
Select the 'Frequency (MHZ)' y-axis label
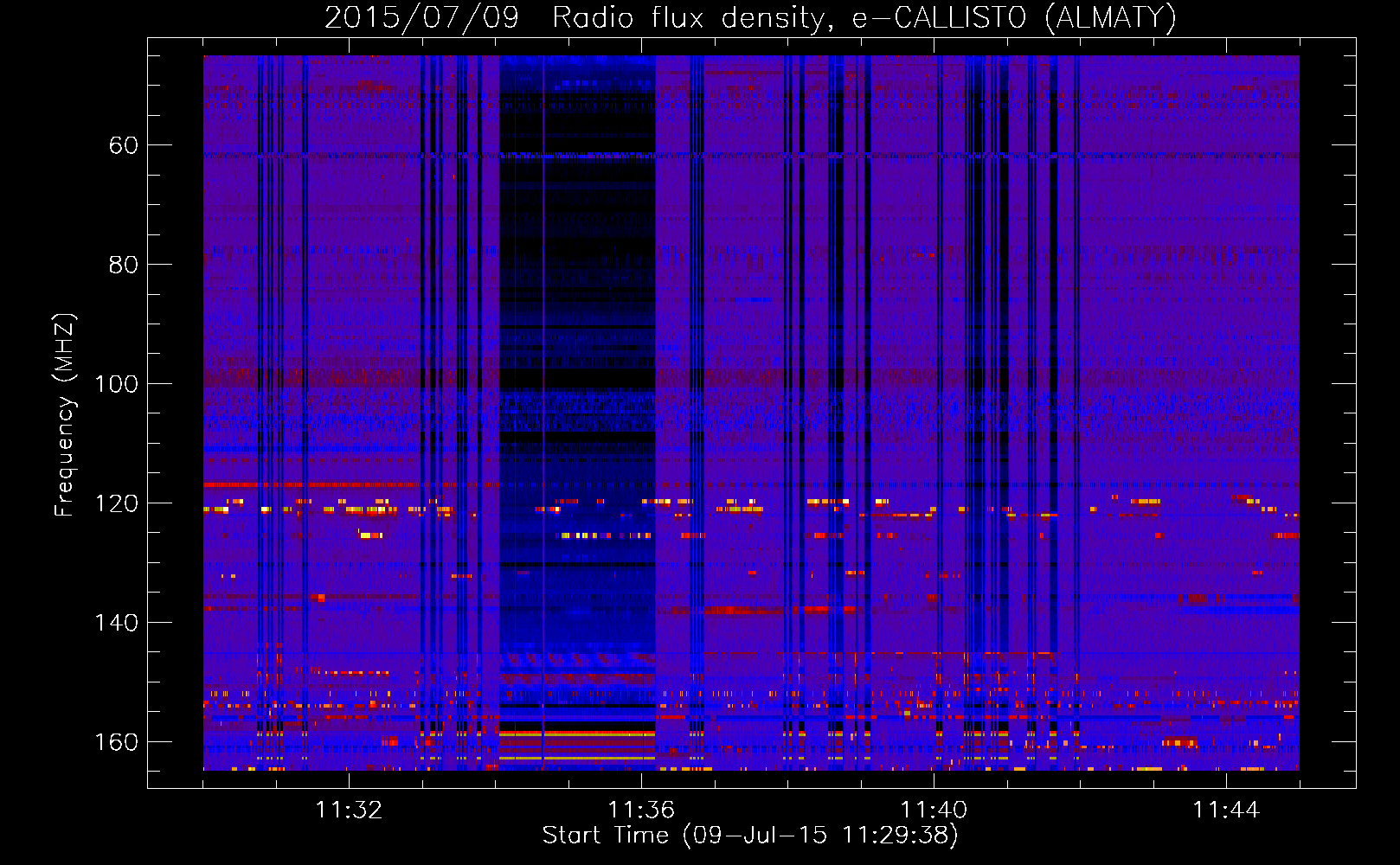pos(65,414)
